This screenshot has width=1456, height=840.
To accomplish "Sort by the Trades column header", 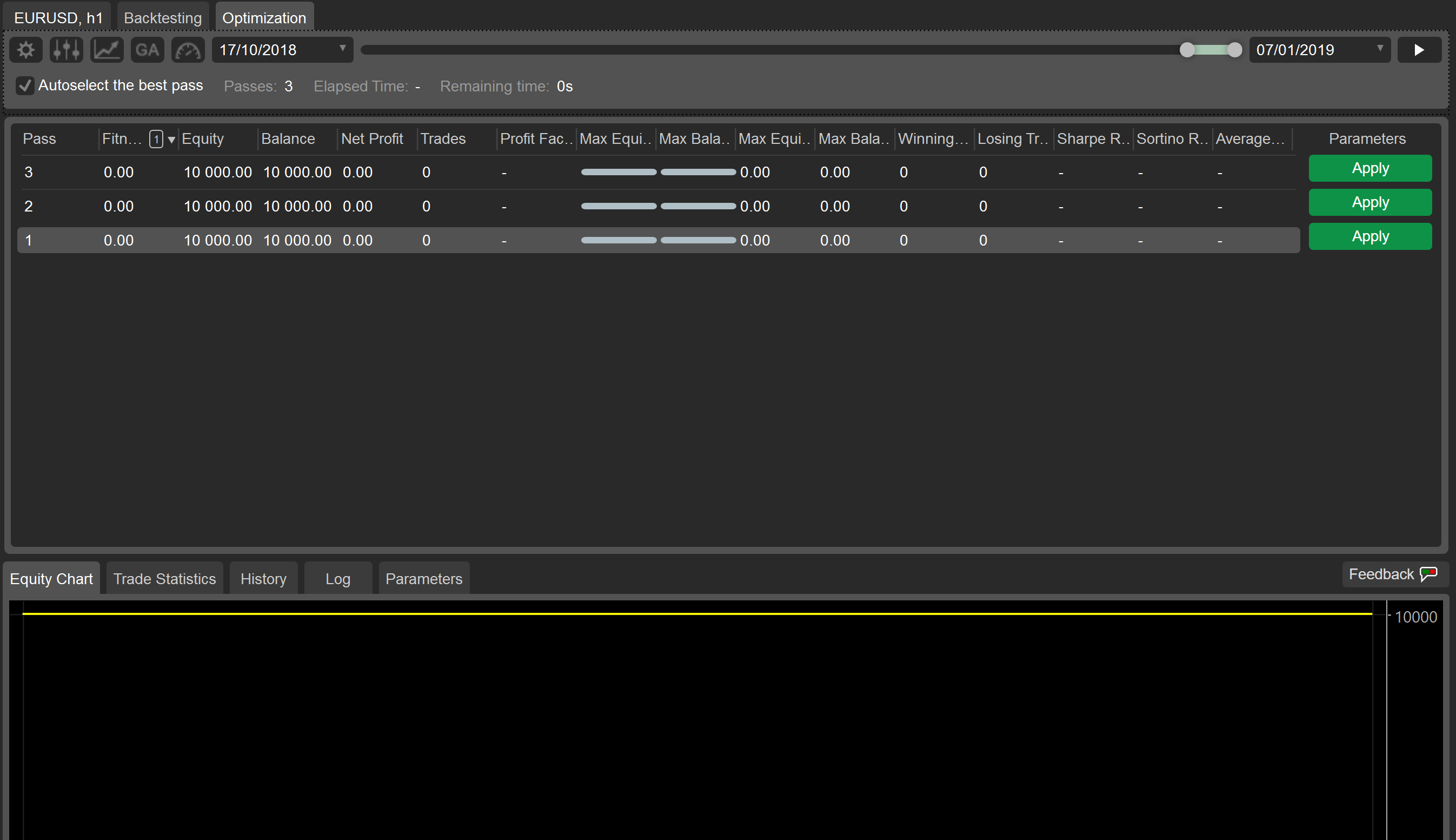I will 443,139.
